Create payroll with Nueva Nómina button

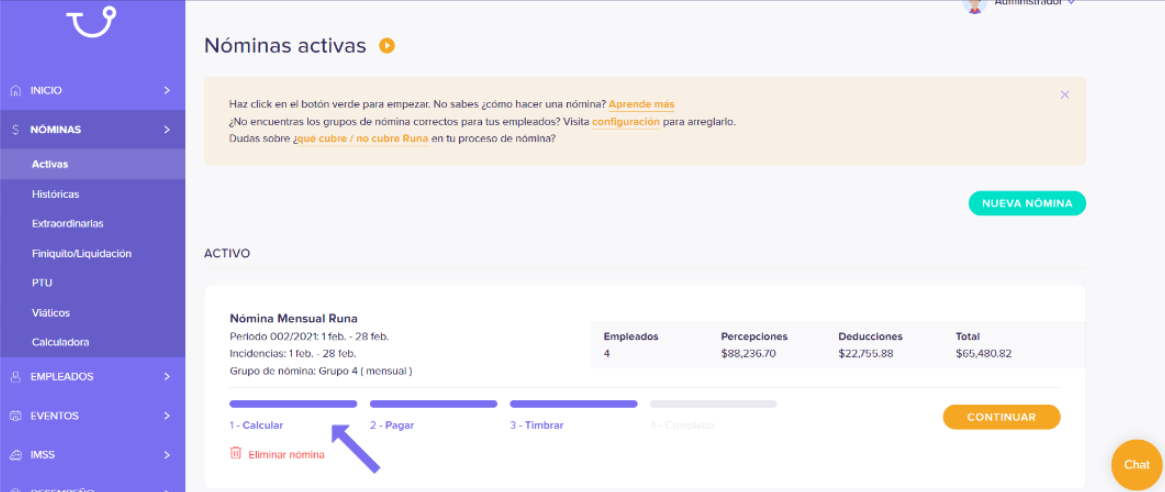point(1027,203)
